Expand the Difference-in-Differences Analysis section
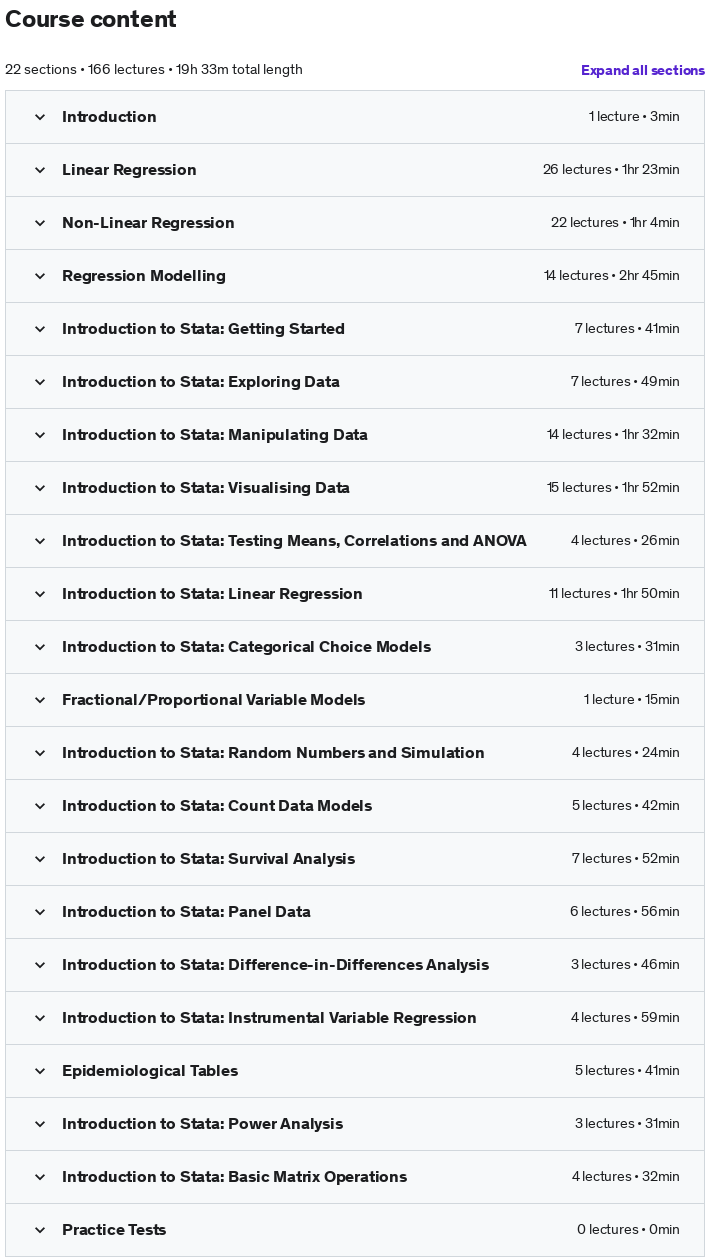Image resolution: width=705 pixels, height=1257 pixels. point(355,965)
